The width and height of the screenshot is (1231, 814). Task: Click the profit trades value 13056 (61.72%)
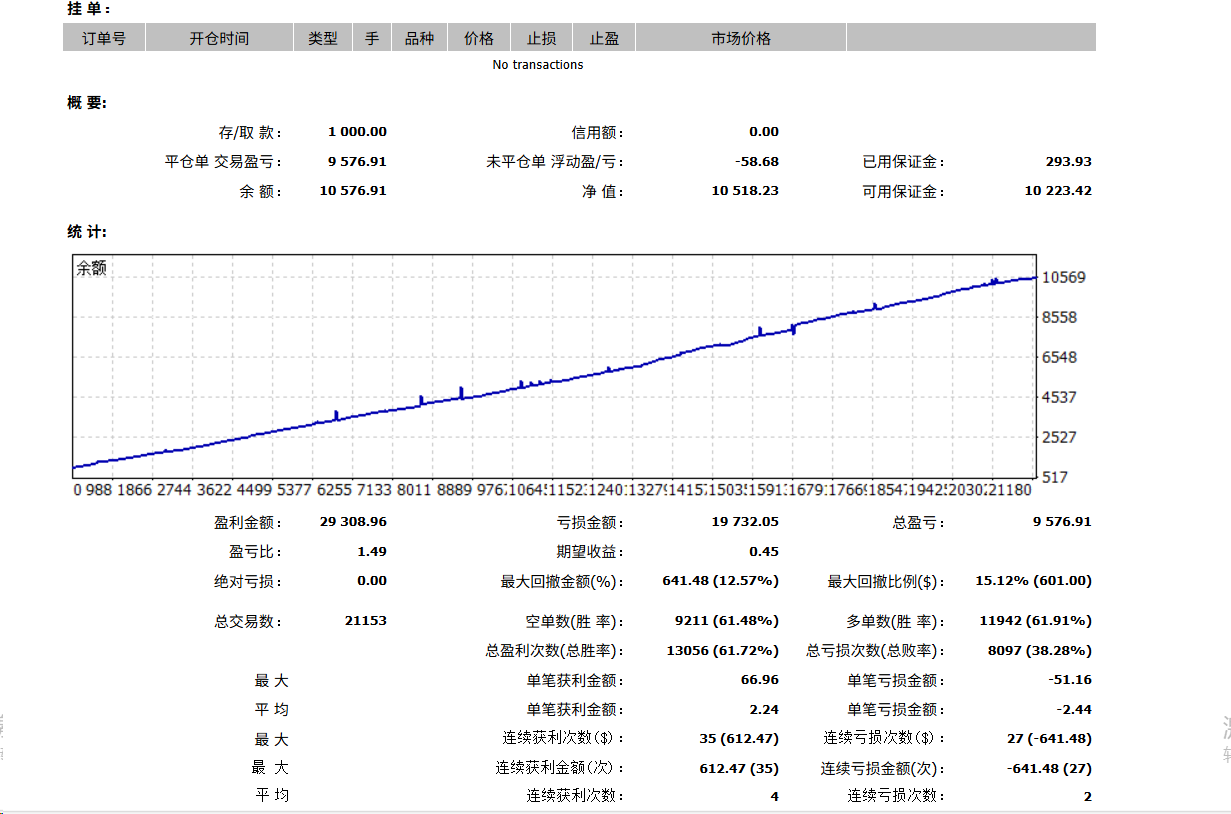722,650
